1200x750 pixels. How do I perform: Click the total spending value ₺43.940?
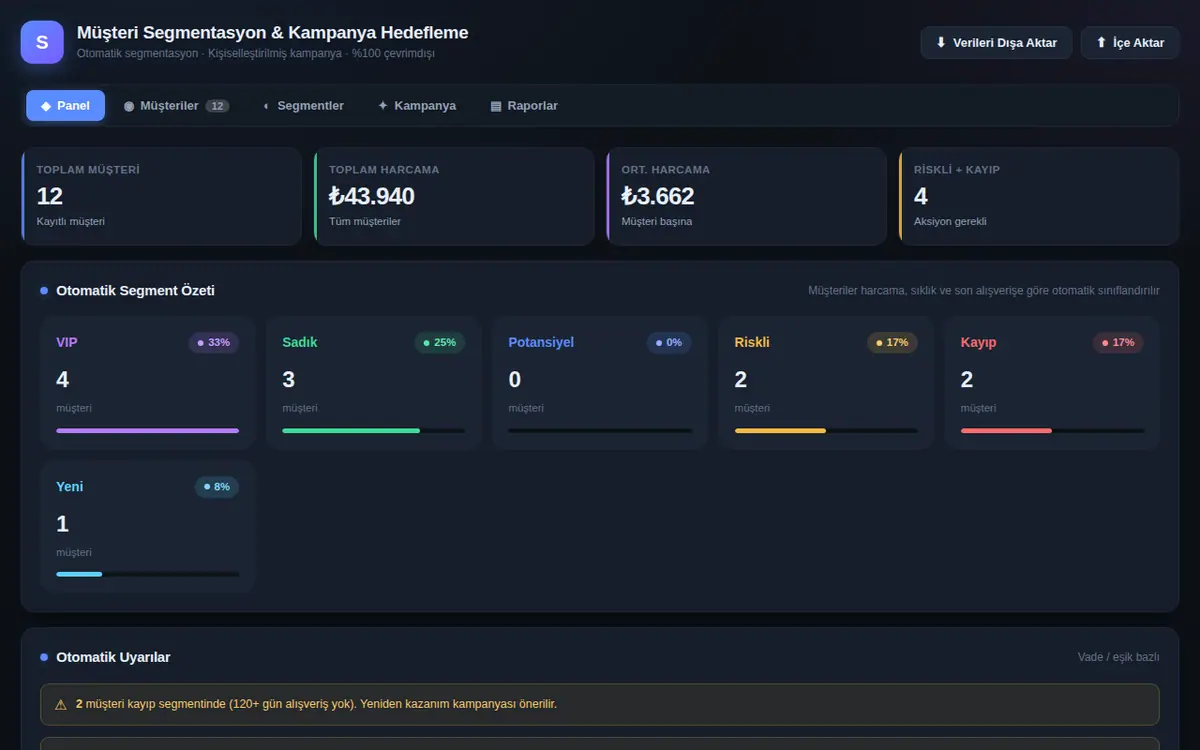(x=372, y=196)
